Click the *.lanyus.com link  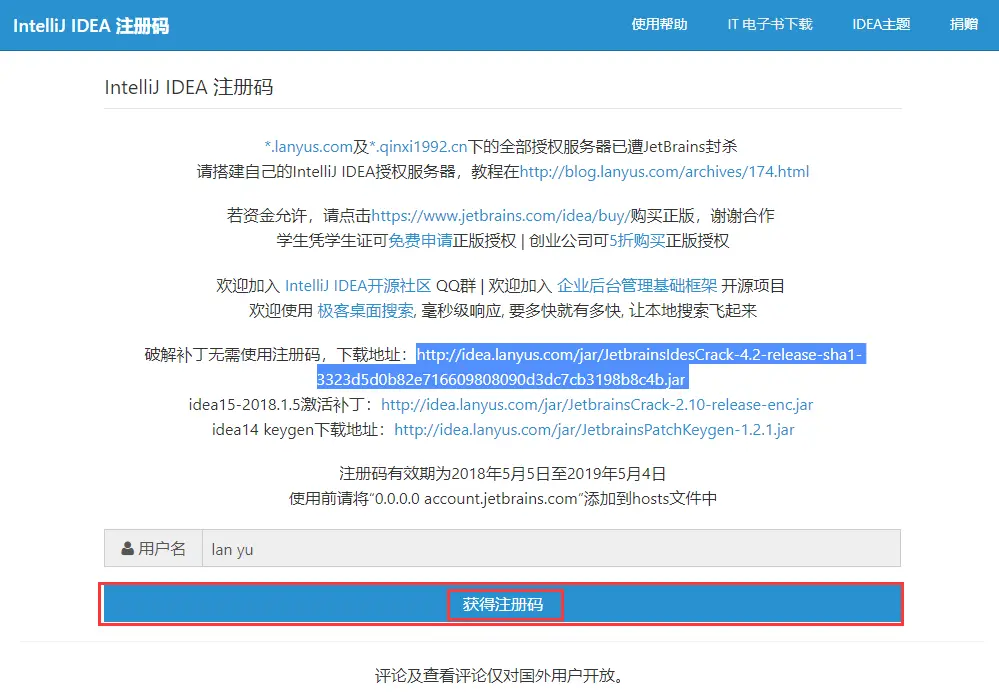pyautogui.click(x=308, y=146)
